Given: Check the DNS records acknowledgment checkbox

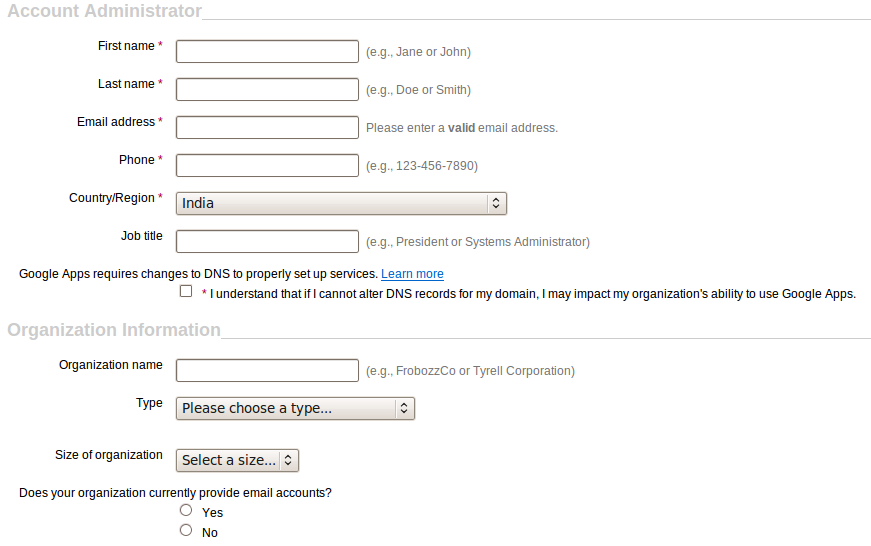Looking at the screenshot, I should 185,292.
